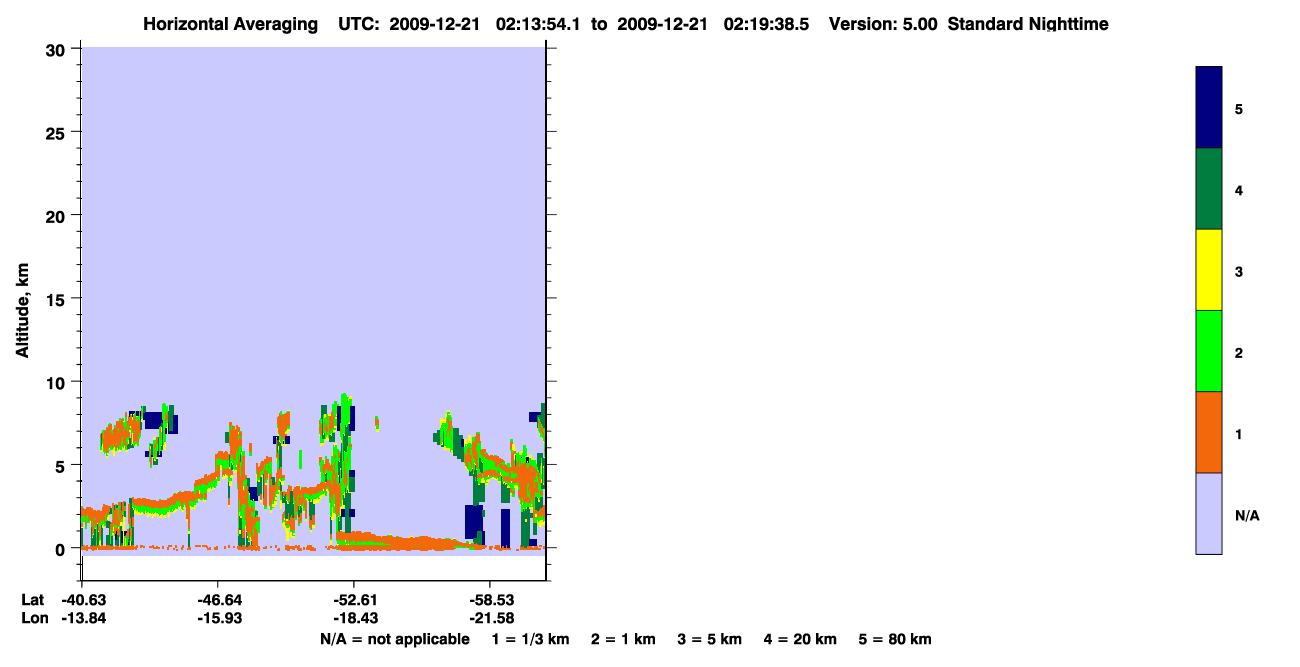Image resolution: width=1300 pixels, height=667 pixels.
Task: Click longitude value -13.84
Action: tap(82, 618)
